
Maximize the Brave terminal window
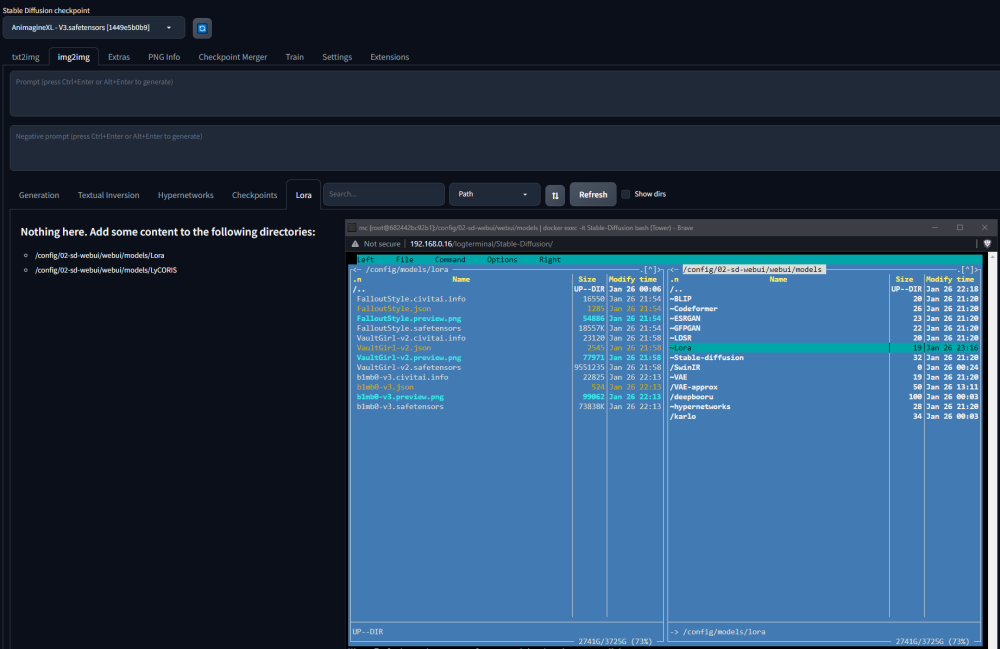(960, 227)
